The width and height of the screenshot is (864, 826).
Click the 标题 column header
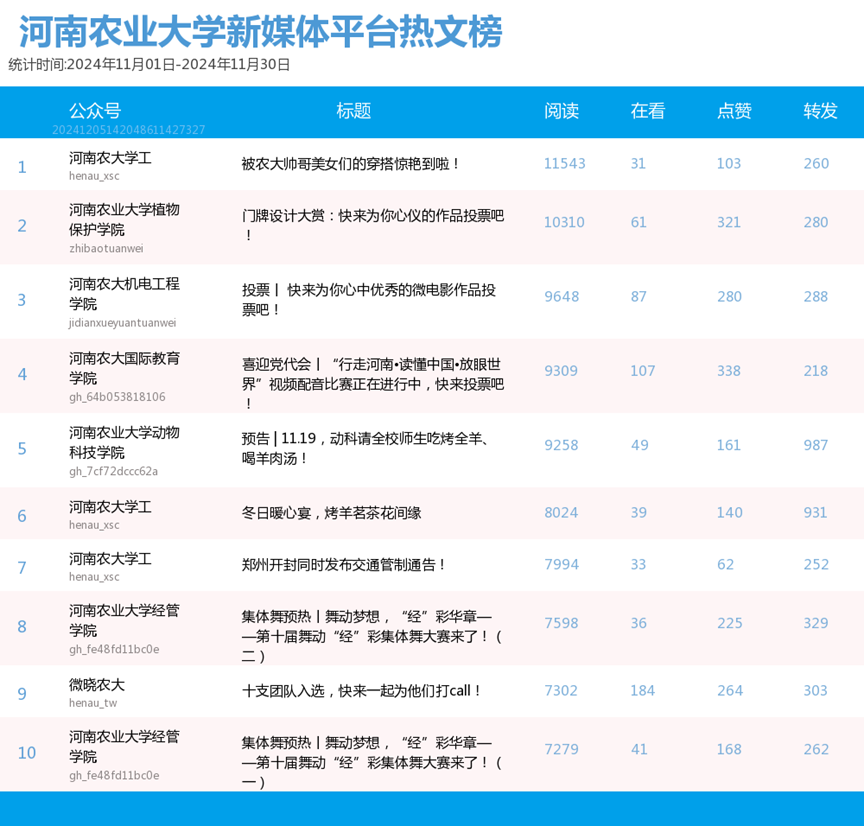click(x=354, y=111)
